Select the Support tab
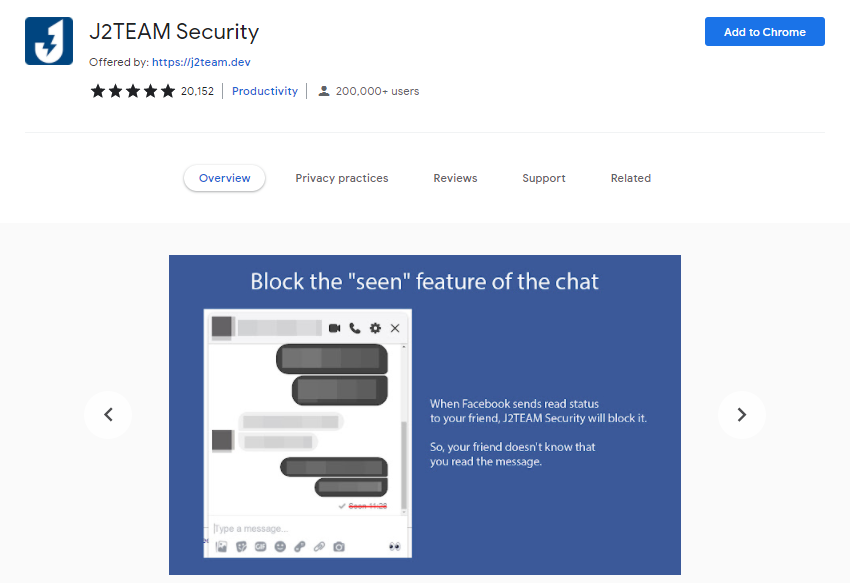The width and height of the screenshot is (850, 583). [543, 178]
